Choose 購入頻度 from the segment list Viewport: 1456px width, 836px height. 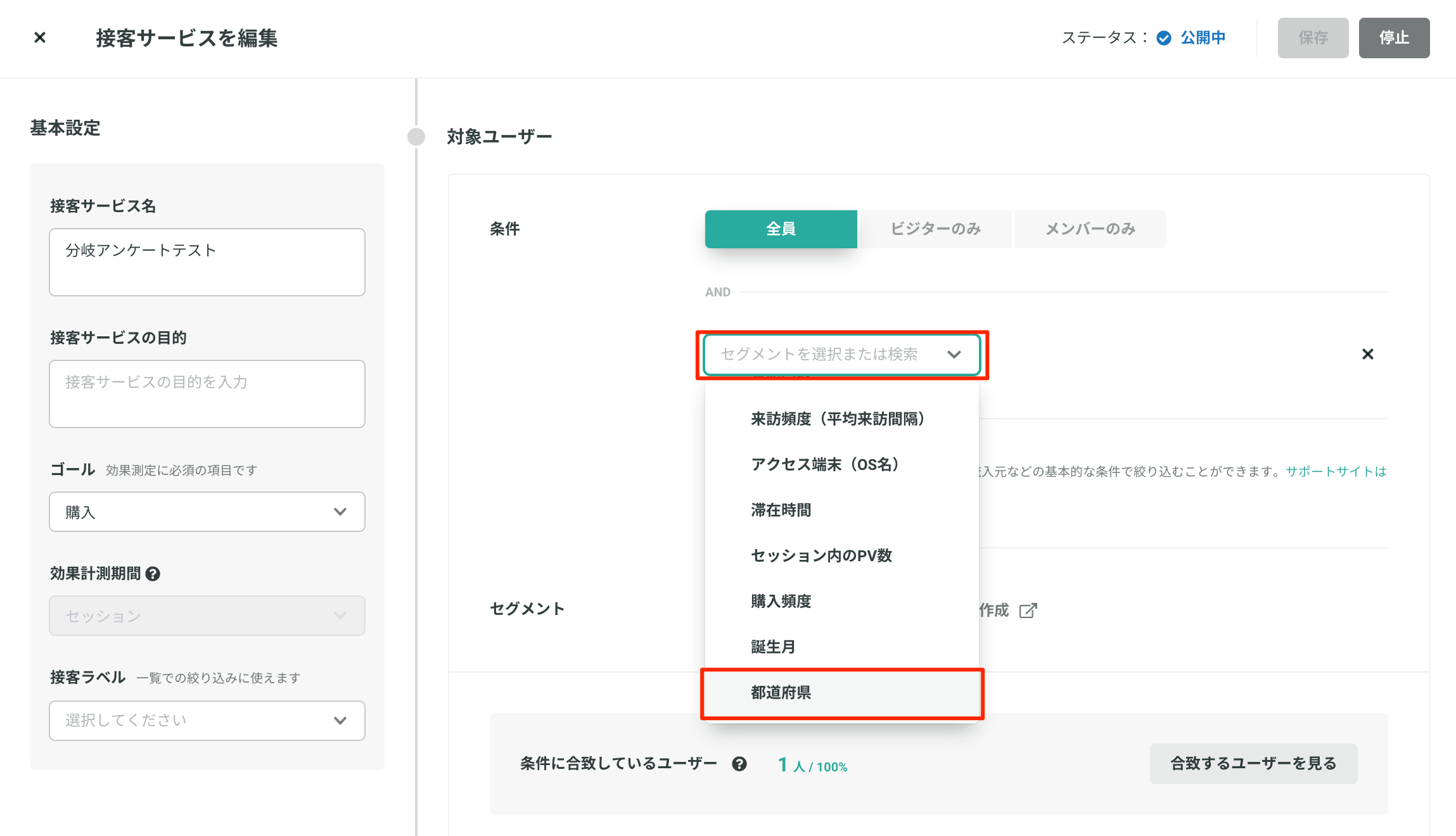pos(842,601)
